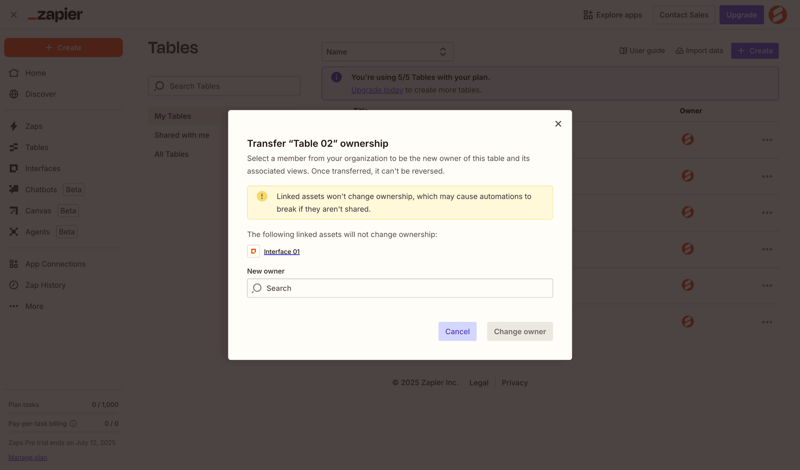Image resolution: width=800 pixels, height=470 pixels.
Task: Click Import data
Action: (x=699, y=51)
